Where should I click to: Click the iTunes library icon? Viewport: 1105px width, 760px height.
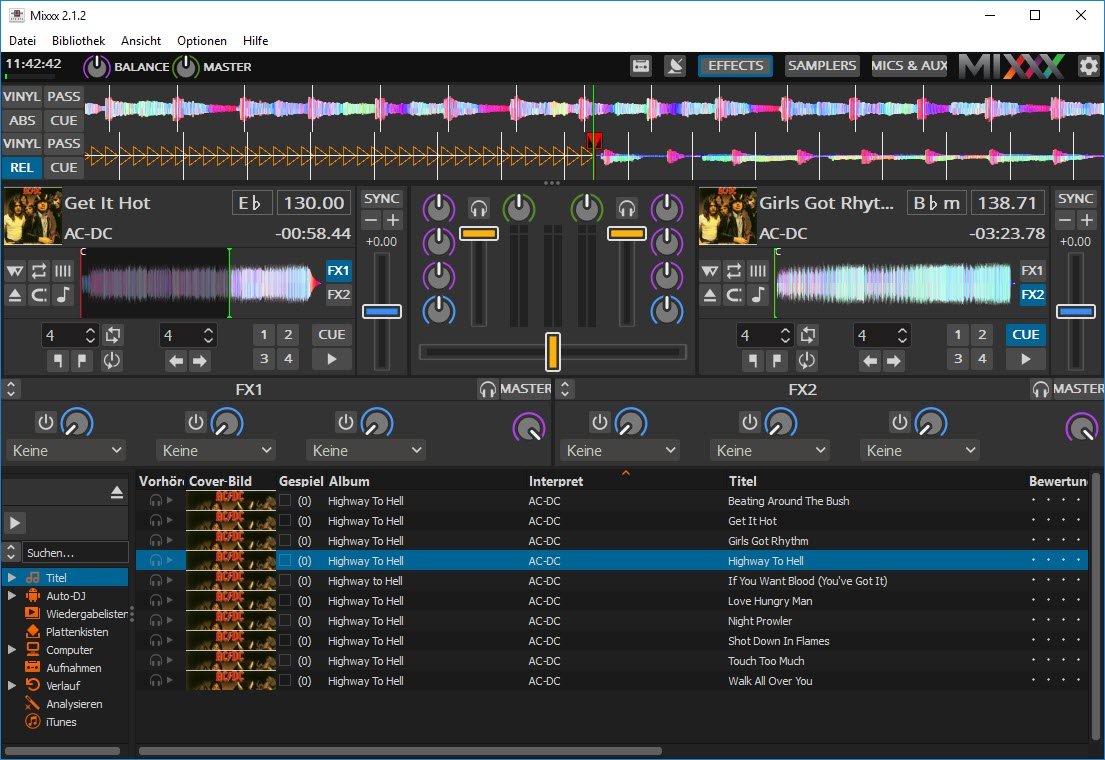click(x=33, y=722)
